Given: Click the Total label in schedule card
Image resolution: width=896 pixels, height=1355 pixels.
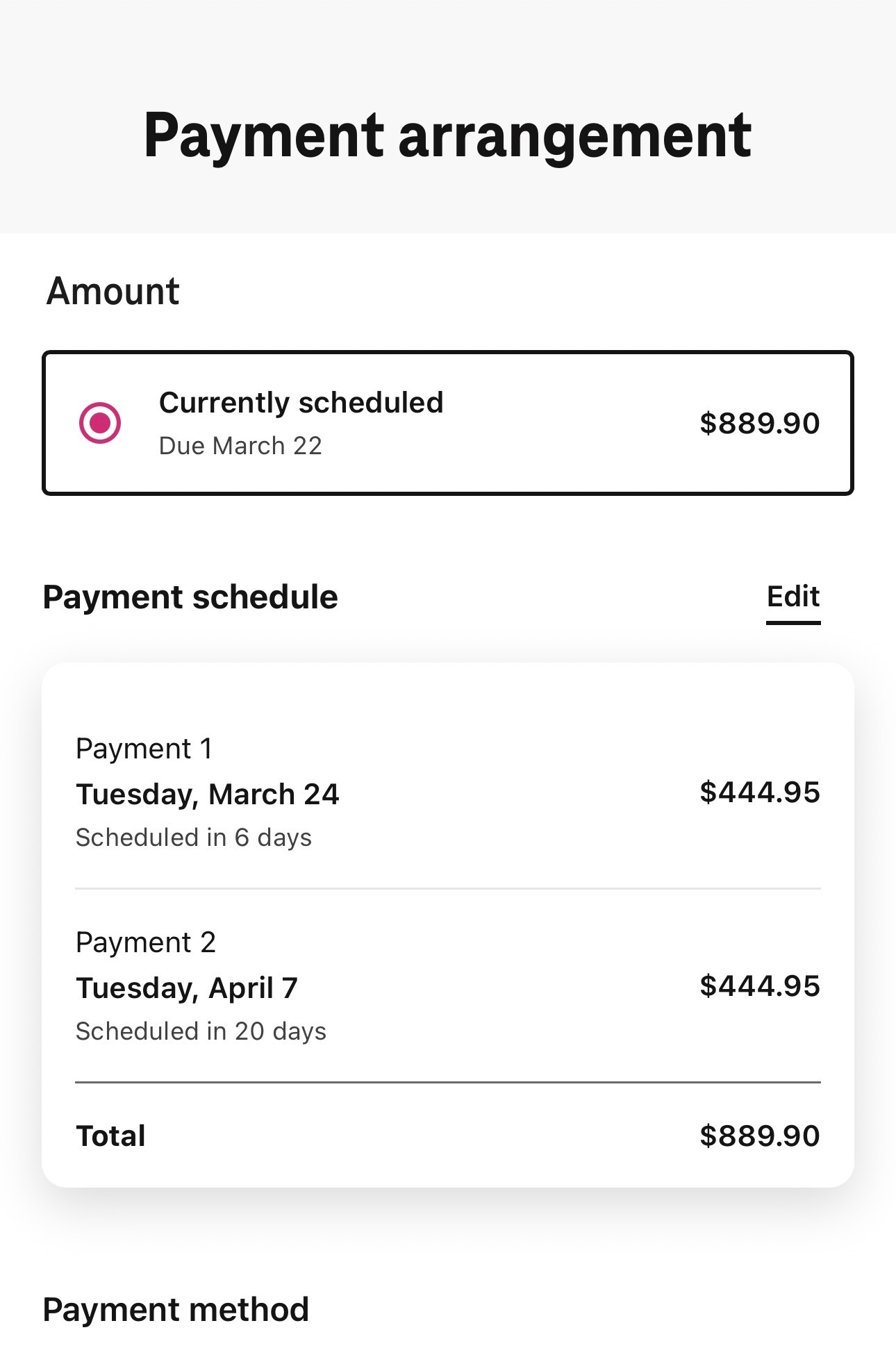Looking at the screenshot, I should coord(110,1136).
